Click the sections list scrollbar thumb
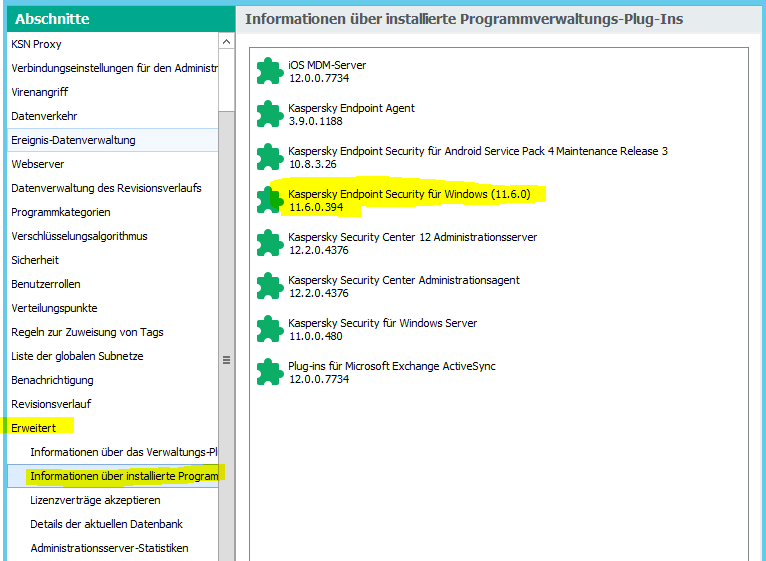Viewport: 766px width, 561px height. tap(226, 337)
